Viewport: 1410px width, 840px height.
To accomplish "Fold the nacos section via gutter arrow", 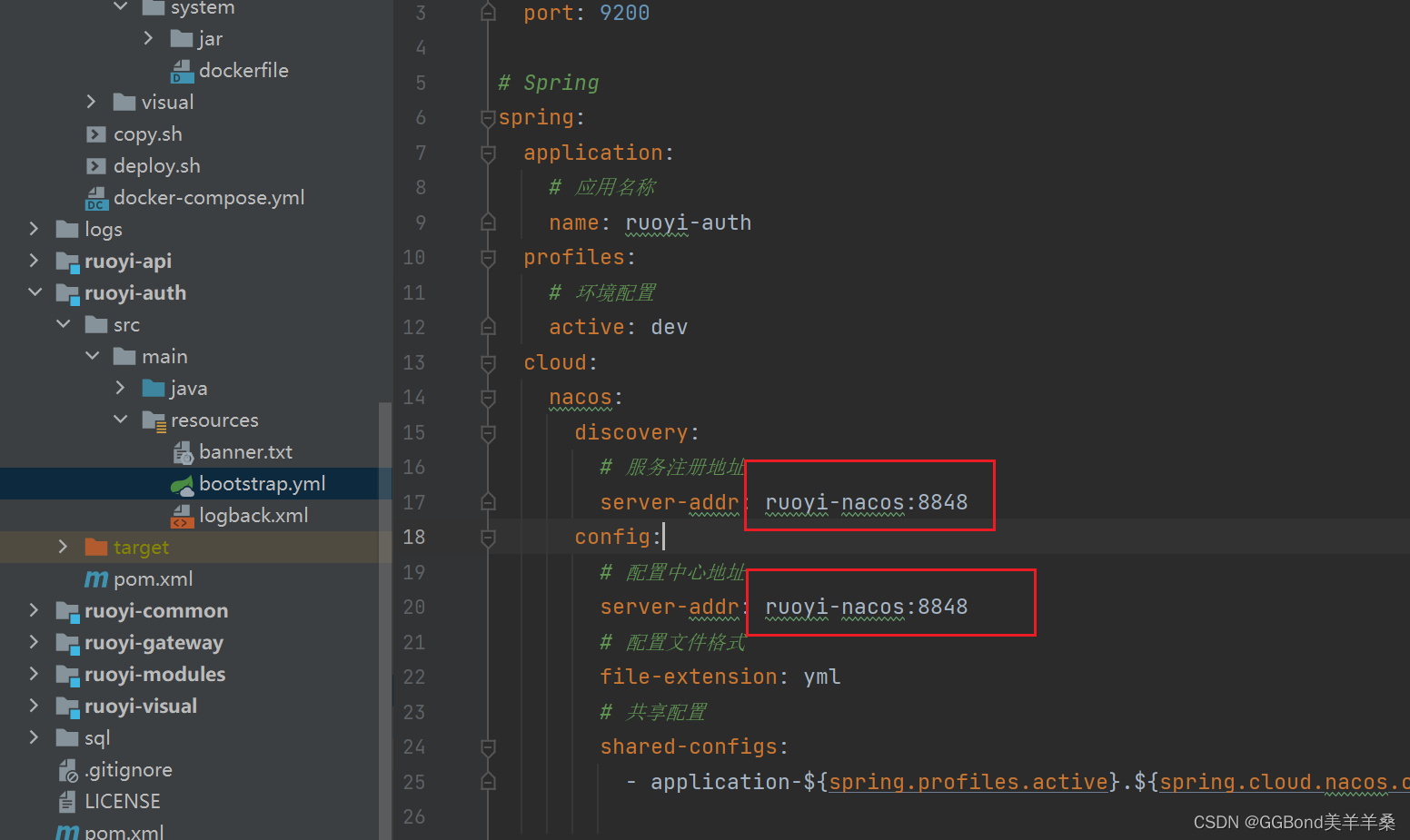I will [488, 398].
